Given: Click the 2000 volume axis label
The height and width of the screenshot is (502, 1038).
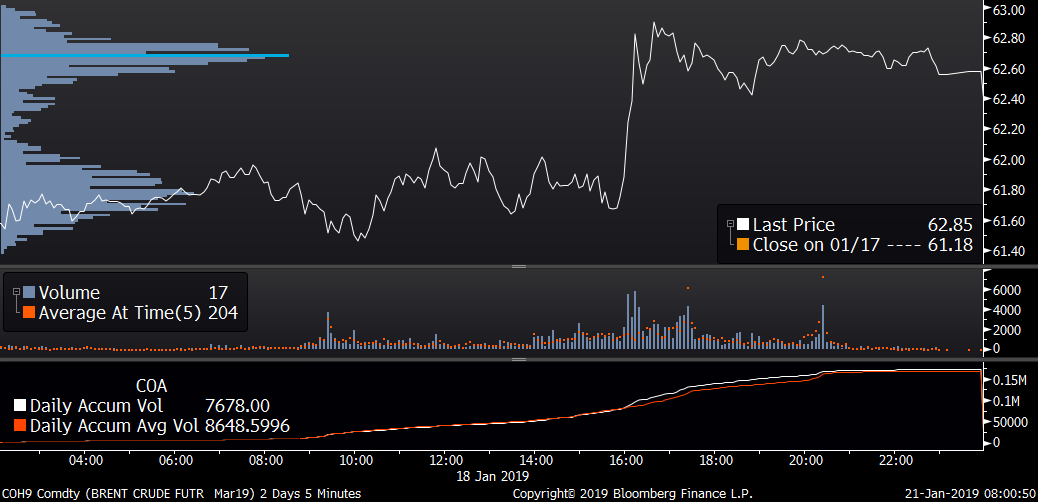Looking at the screenshot, I should point(1006,329).
